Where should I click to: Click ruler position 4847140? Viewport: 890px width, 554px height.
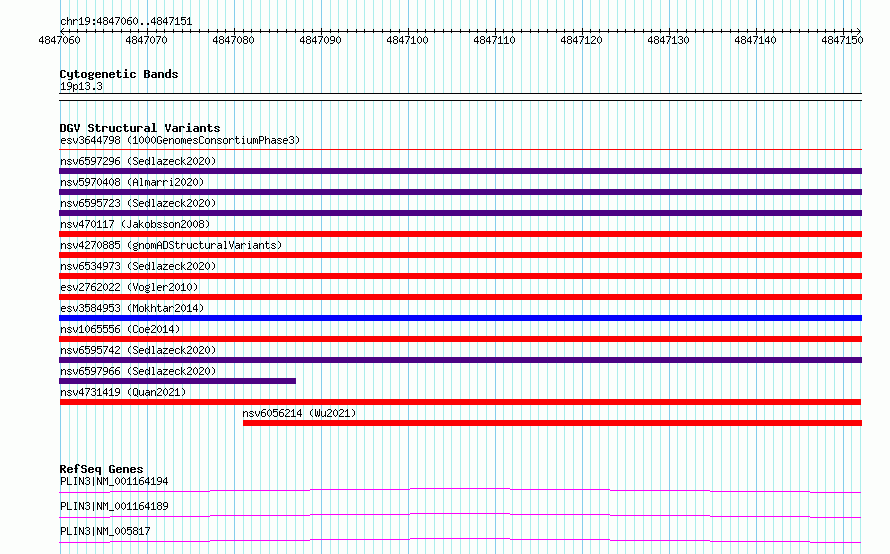(755, 40)
